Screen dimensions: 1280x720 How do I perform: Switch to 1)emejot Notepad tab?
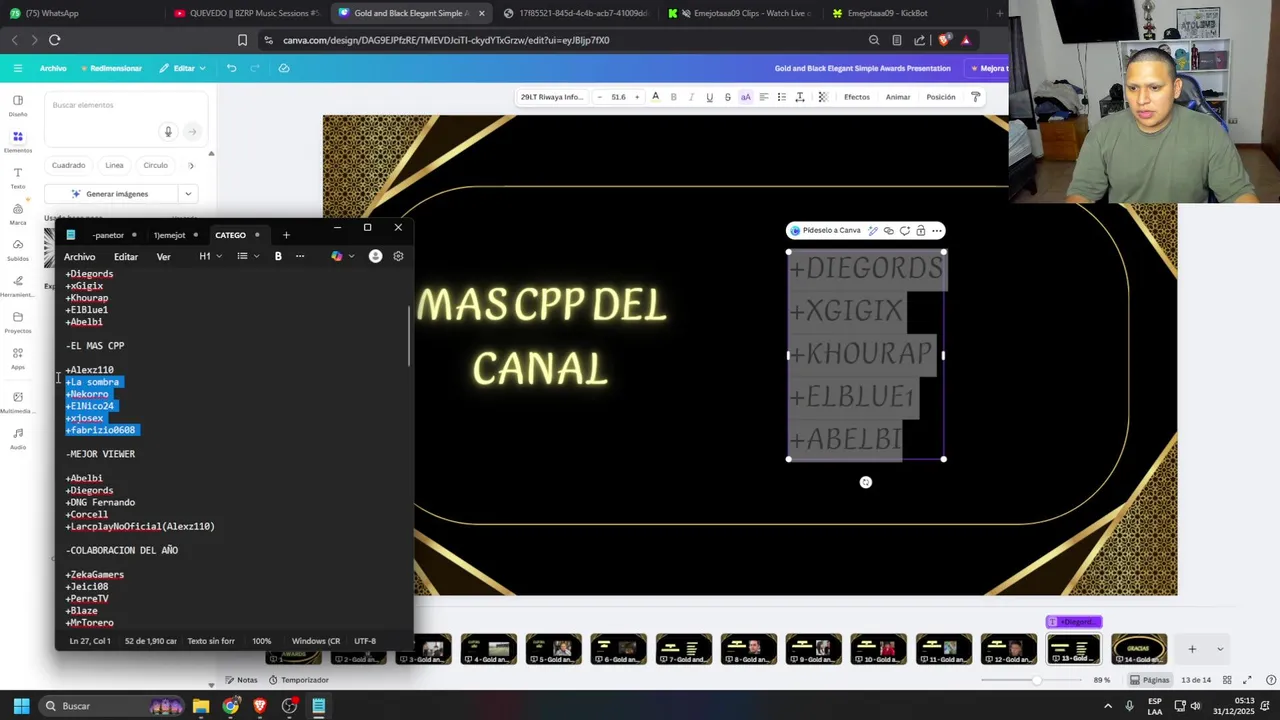[x=169, y=235]
